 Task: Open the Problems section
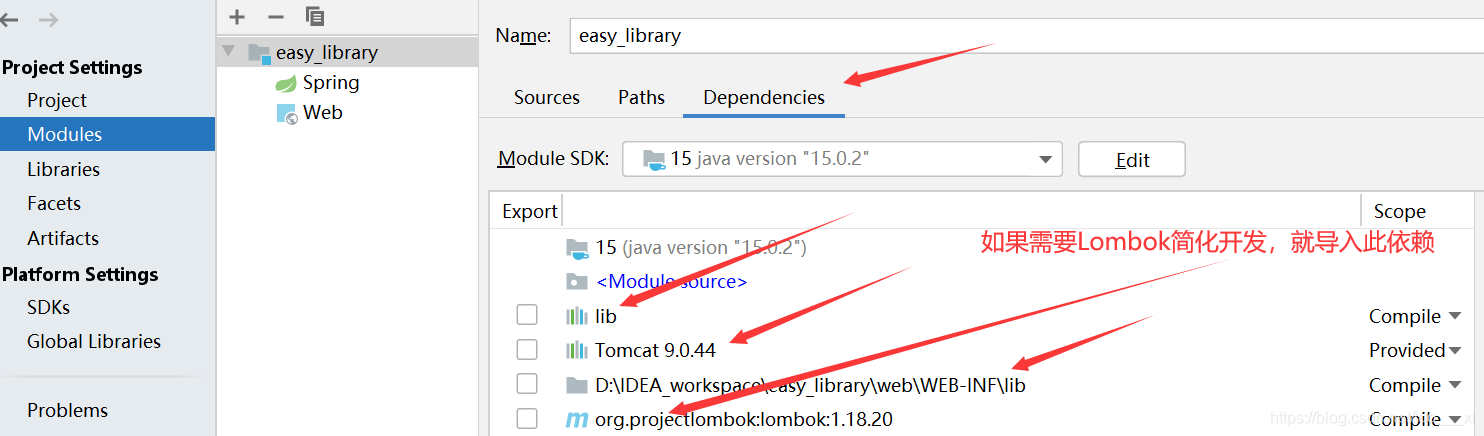pos(67,410)
